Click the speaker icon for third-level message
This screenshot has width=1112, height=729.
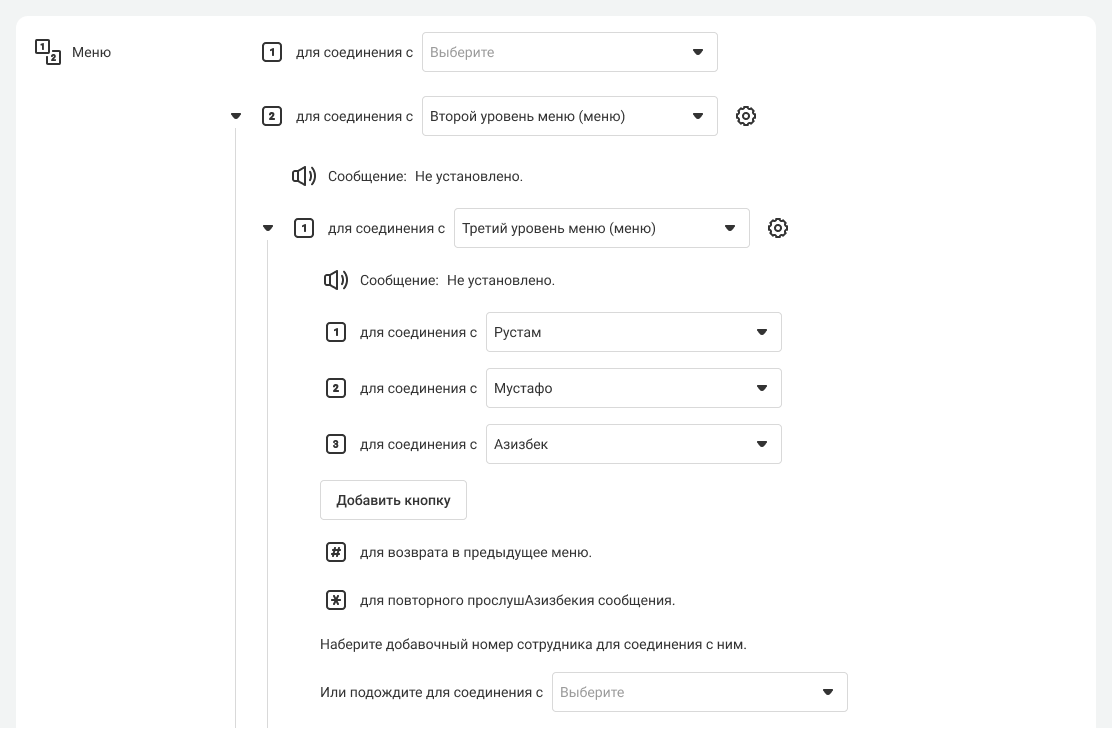coord(336,280)
